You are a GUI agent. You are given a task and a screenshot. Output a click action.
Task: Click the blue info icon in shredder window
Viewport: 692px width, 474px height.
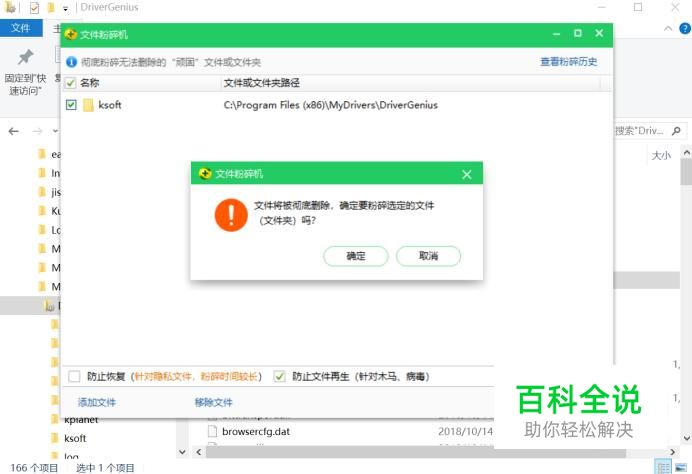(71, 62)
